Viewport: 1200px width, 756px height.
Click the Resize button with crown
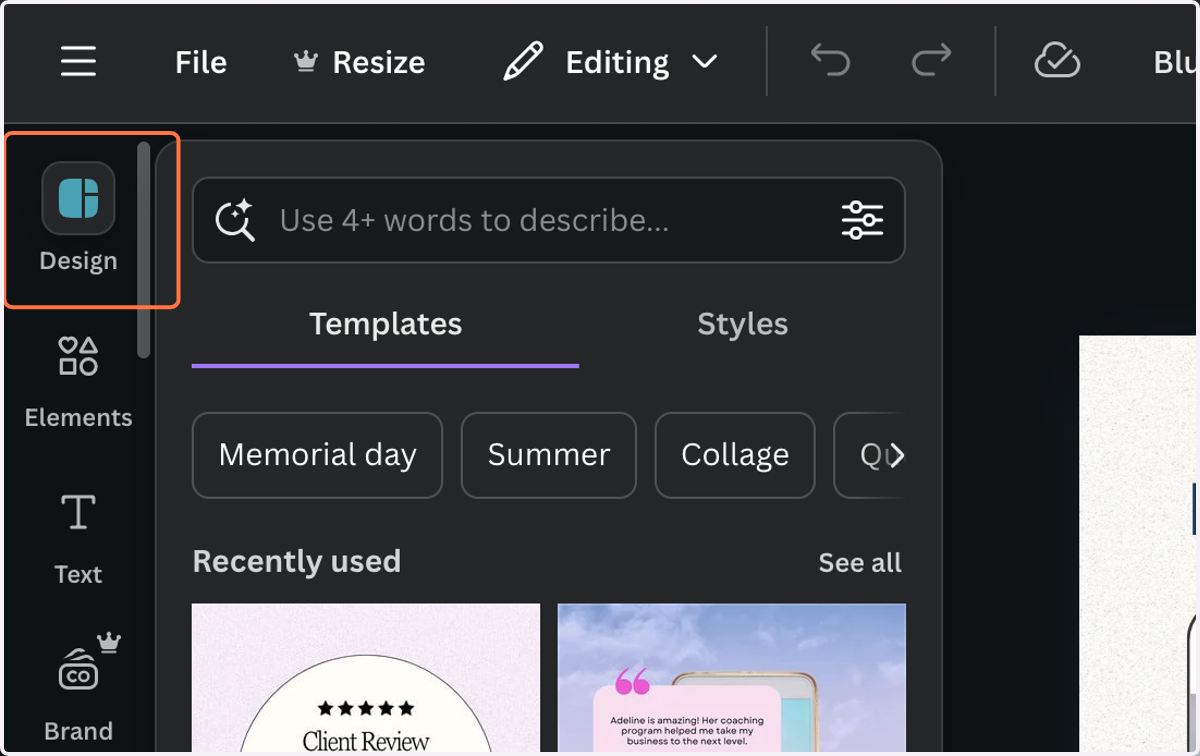coord(359,62)
